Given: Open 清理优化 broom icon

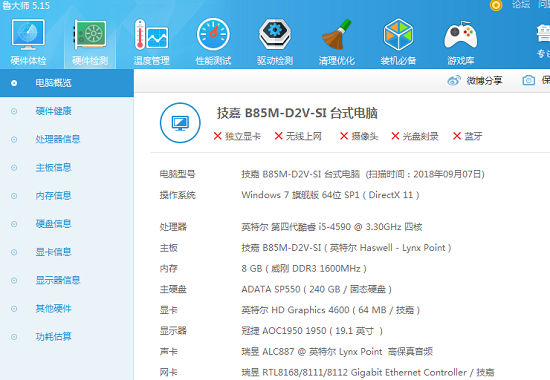Looking at the screenshot, I should (x=337, y=34).
